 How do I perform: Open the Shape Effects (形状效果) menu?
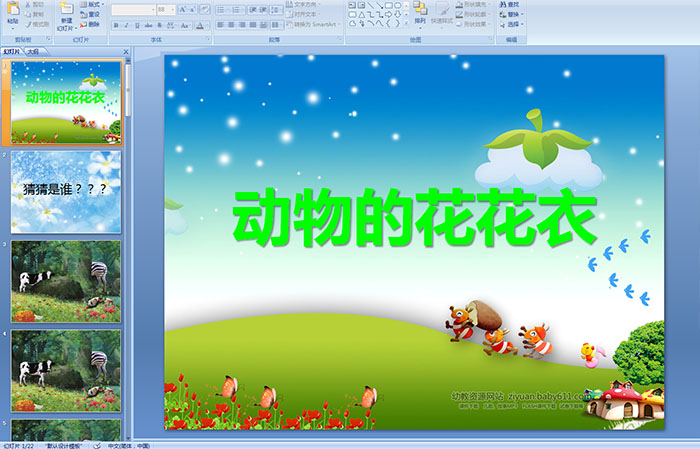point(474,24)
